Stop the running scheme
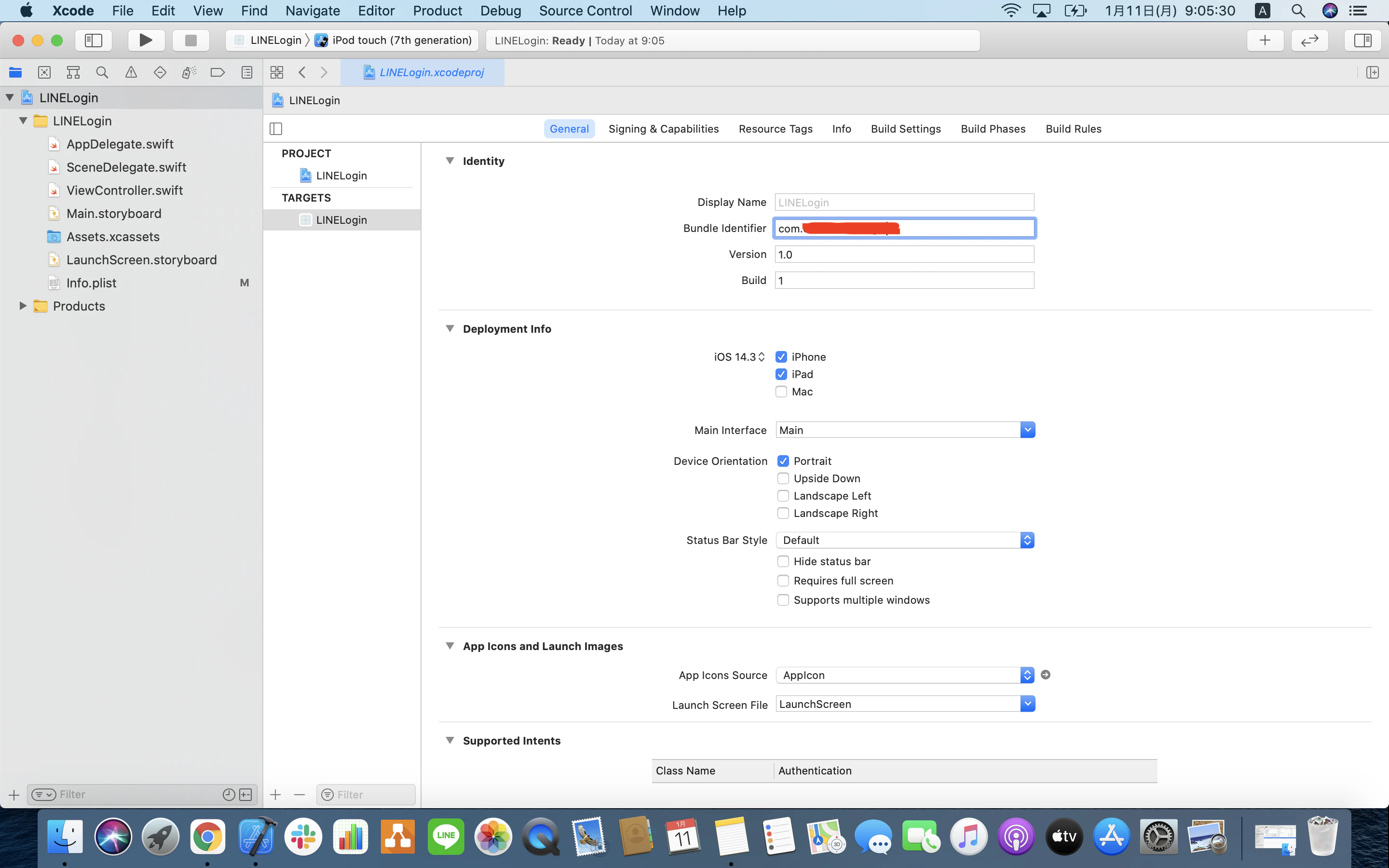The height and width of the screenshot is (868, 1389). click(191, 40)
